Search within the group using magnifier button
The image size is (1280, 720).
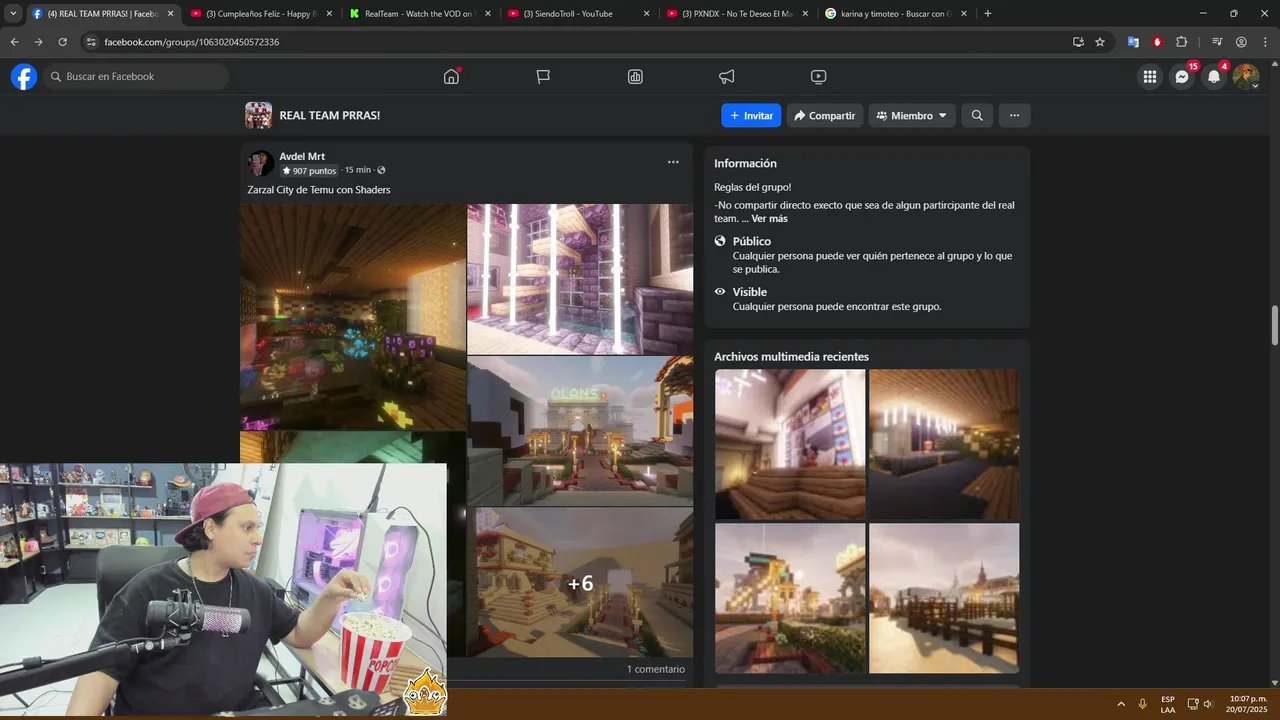977,115
